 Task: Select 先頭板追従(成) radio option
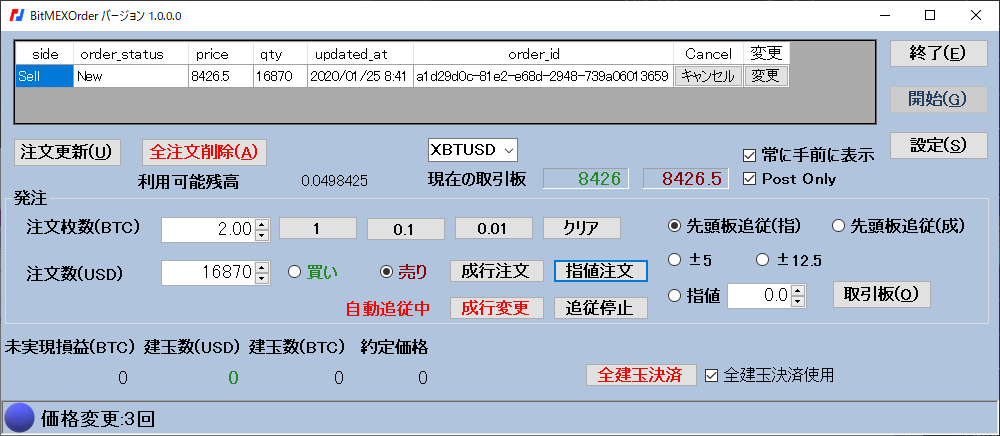[x=838, y=226]
